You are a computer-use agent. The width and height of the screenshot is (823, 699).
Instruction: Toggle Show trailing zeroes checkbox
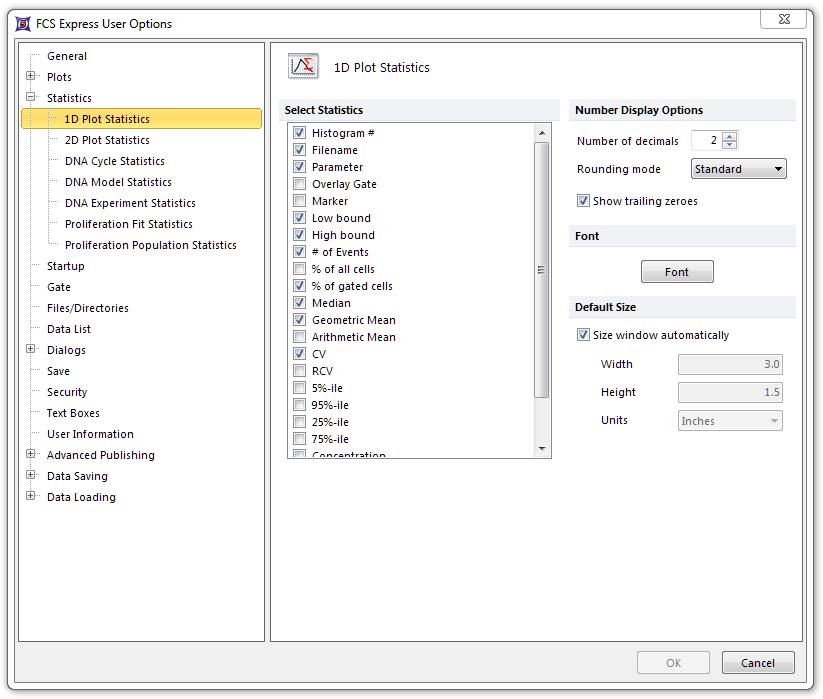coord(584,201)
